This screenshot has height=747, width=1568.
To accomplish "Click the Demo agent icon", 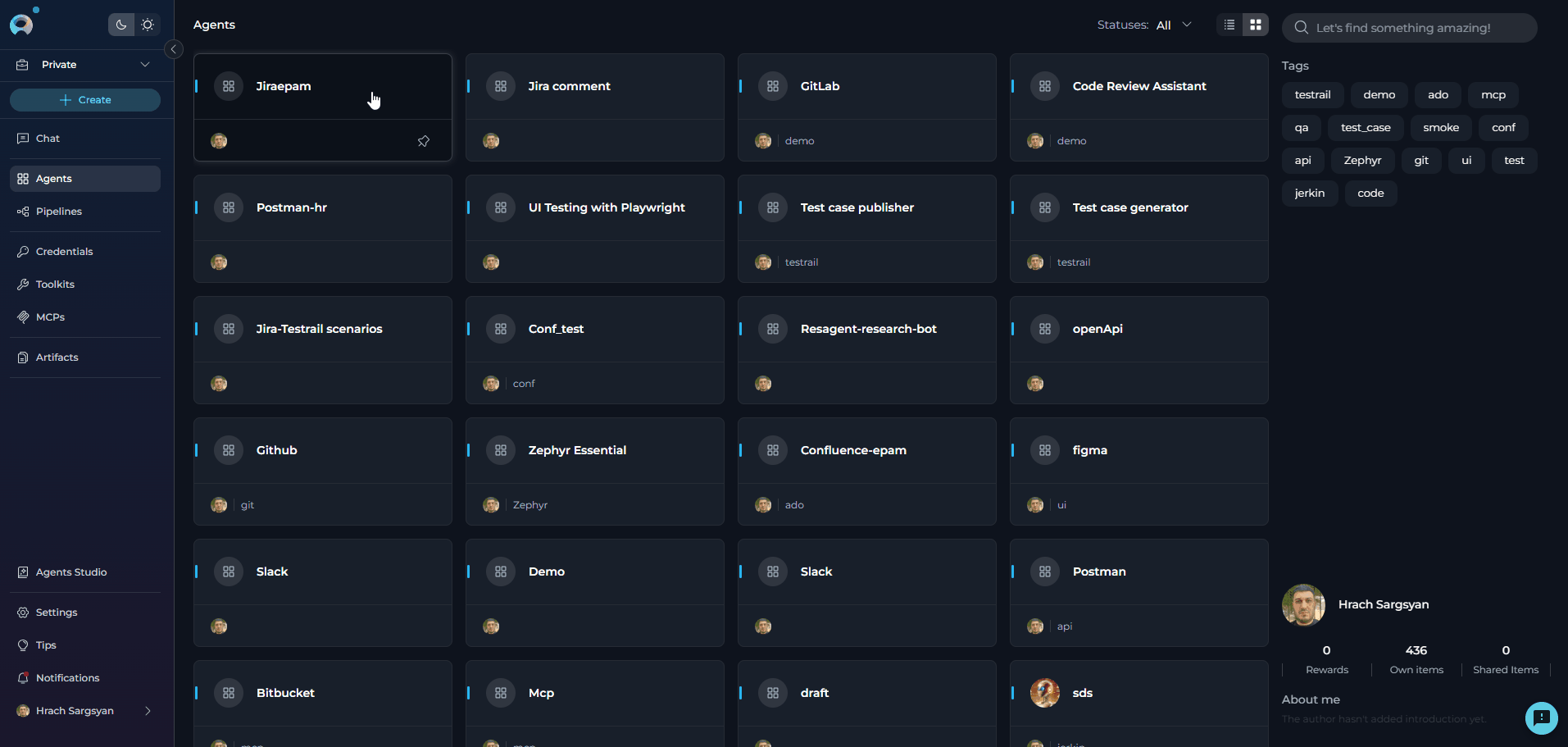I will click(501, 572).
